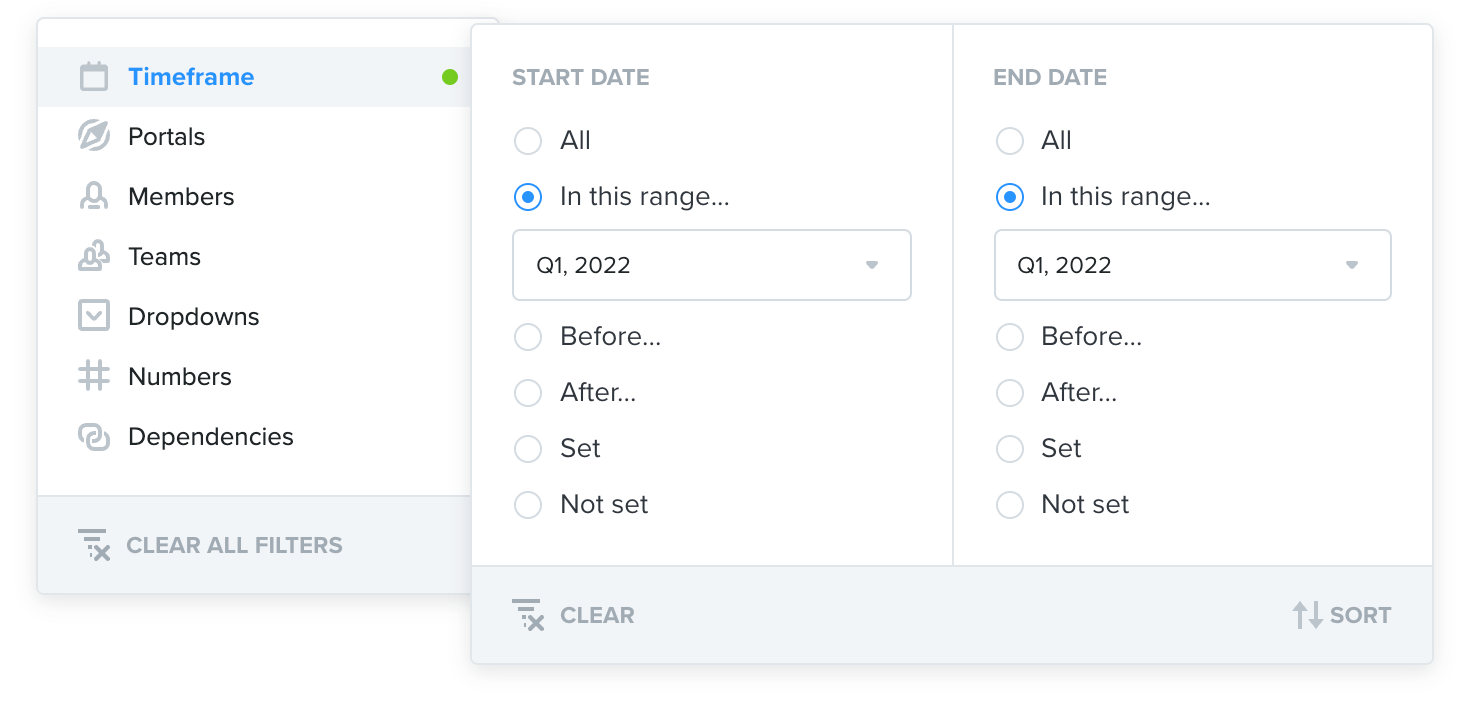Select After option under END DATE
Screen dimensions: 1477x710
[1010, 393]
